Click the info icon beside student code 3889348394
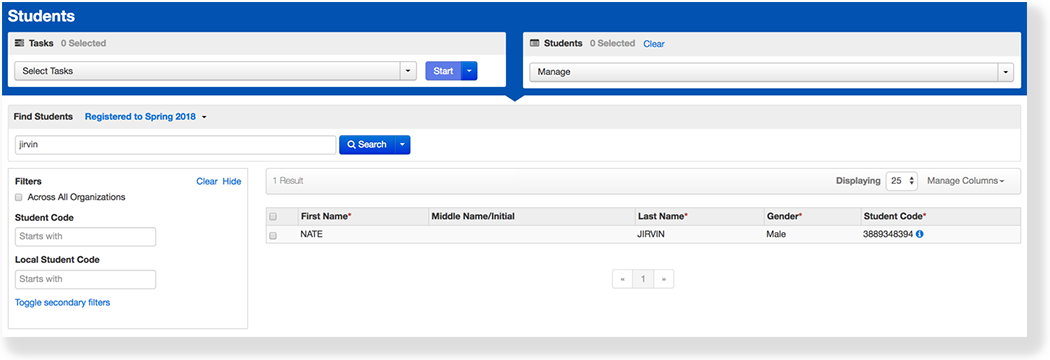Viewport: 1050px width, 360px height. point(919,235)
